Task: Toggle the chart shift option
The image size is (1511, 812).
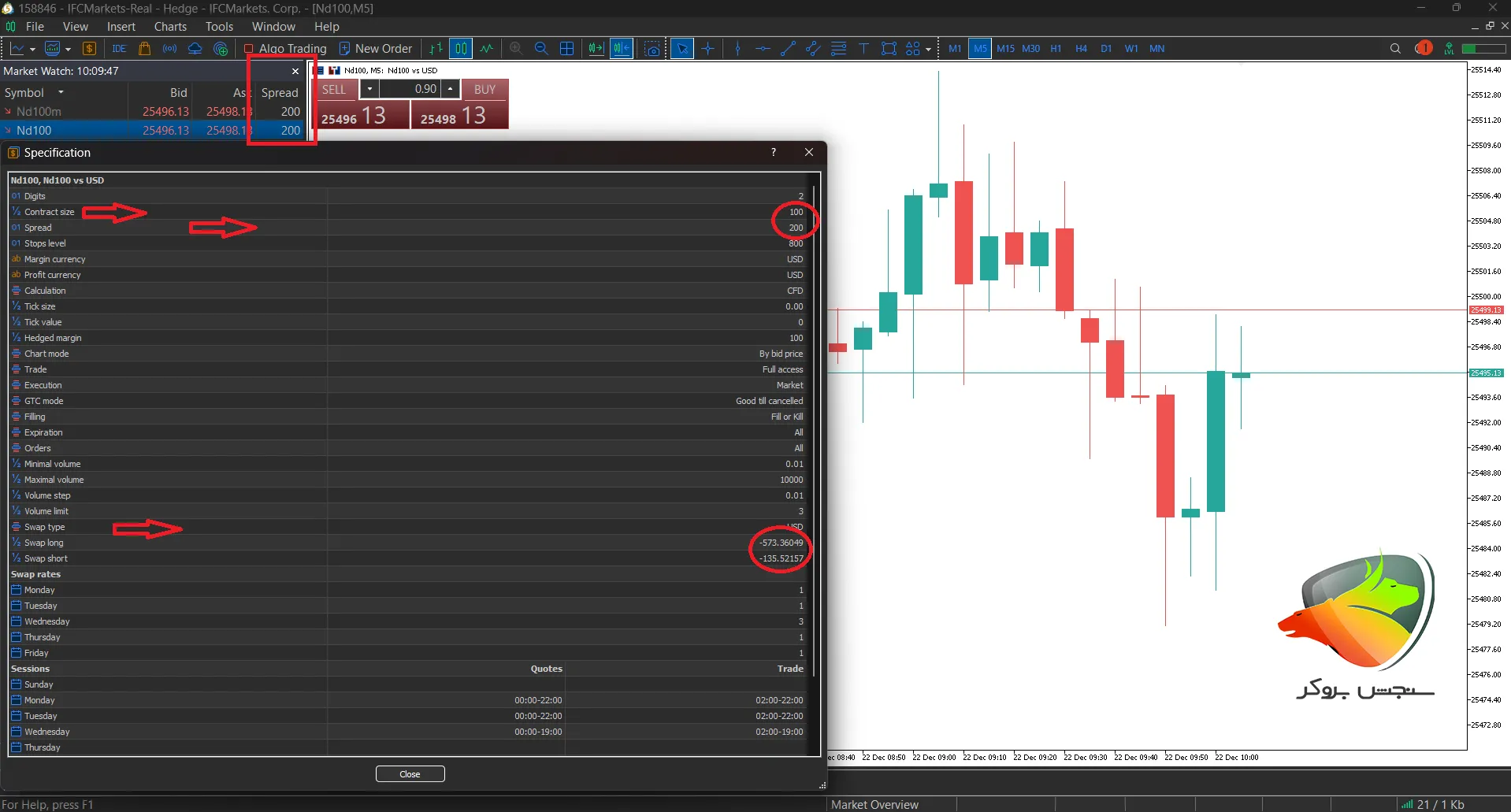Action: pos(622,49)
